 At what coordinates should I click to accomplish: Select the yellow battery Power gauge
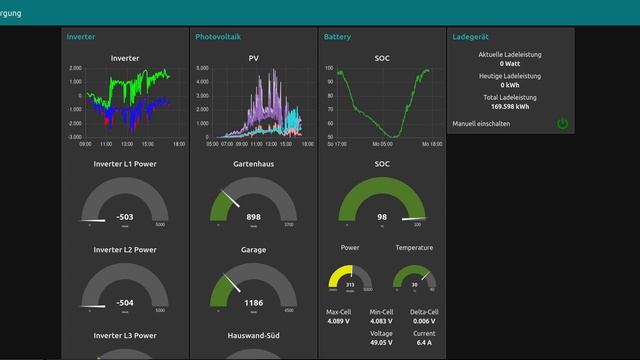click(350, 278)
